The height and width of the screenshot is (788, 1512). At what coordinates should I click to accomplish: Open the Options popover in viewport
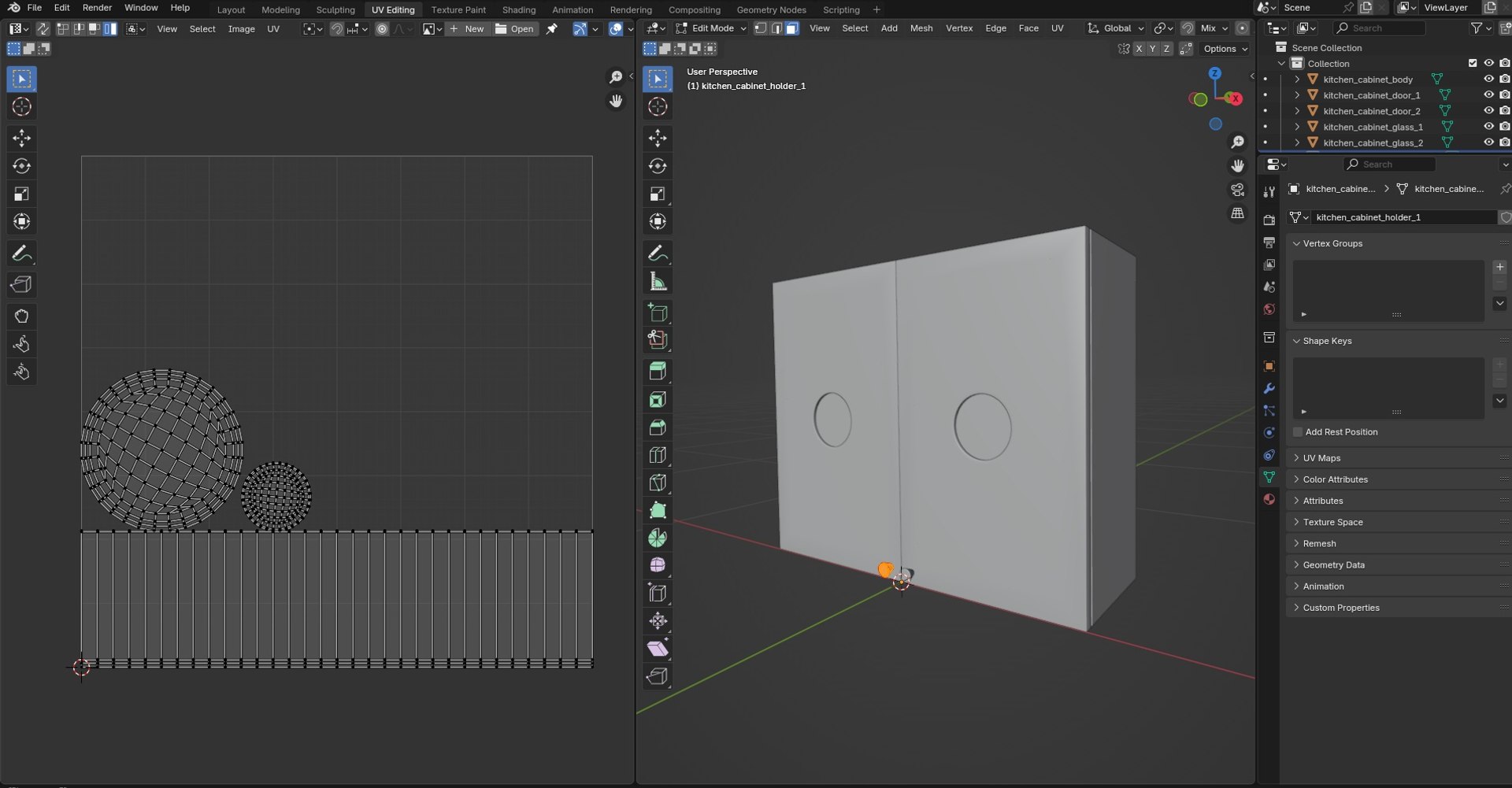(x=1225, y=49)
